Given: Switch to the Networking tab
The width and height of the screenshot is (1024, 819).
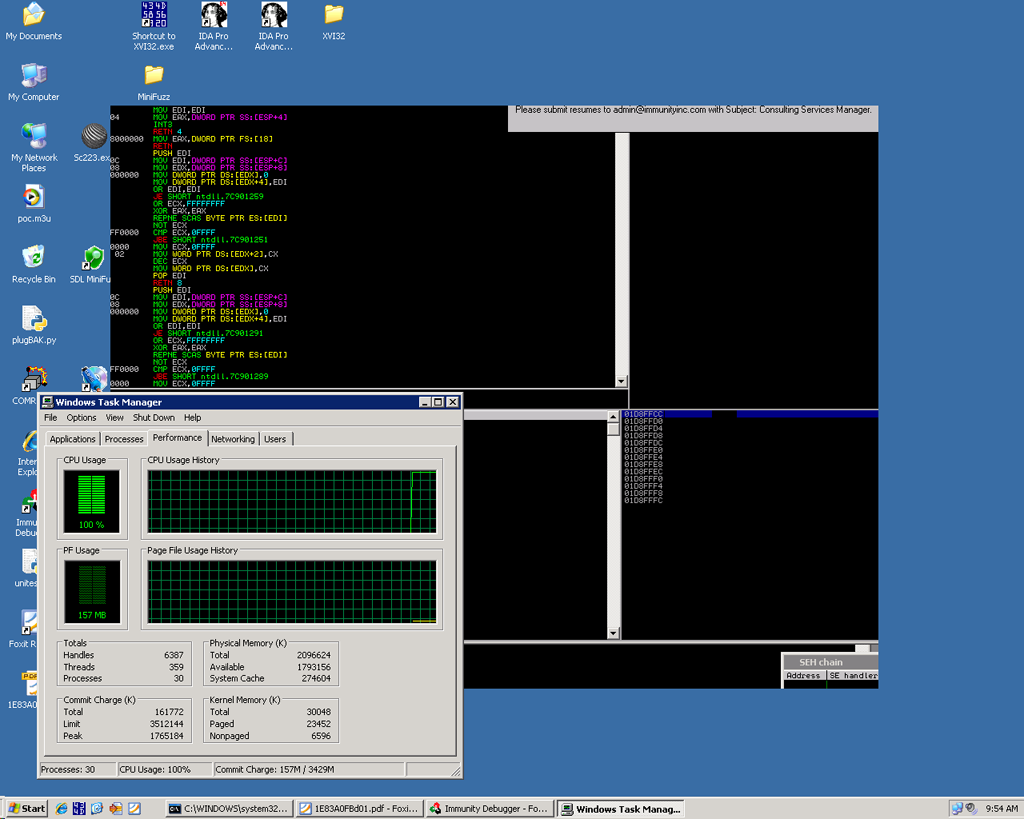Looking at the screenshot, I should click(233, 439).
